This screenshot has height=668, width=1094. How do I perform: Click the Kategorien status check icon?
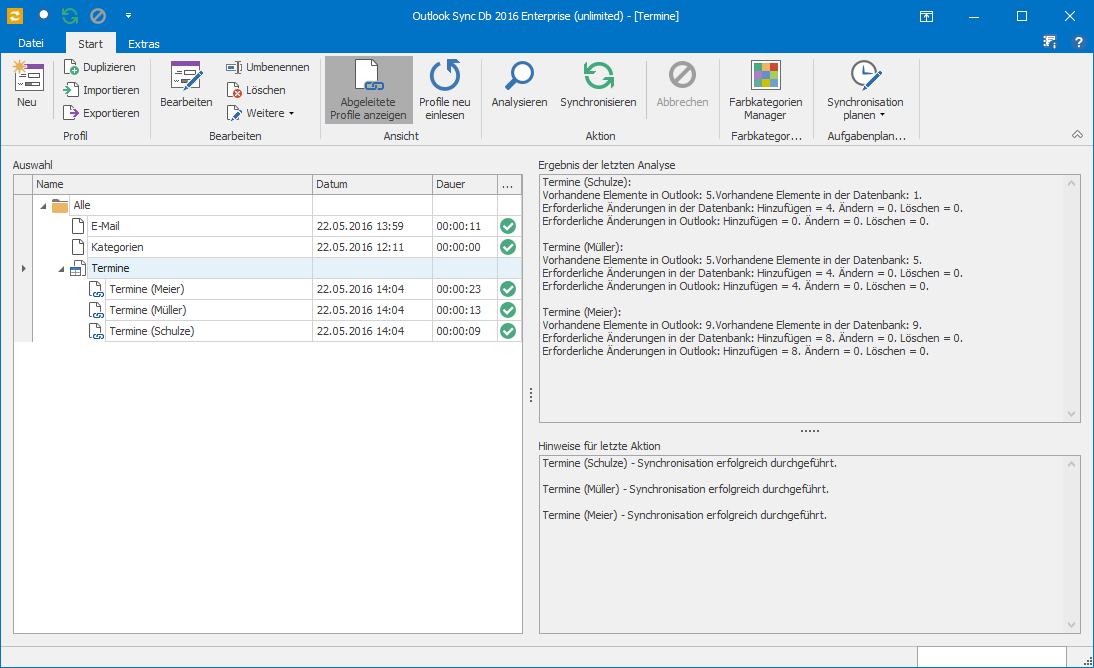point(508,247)
